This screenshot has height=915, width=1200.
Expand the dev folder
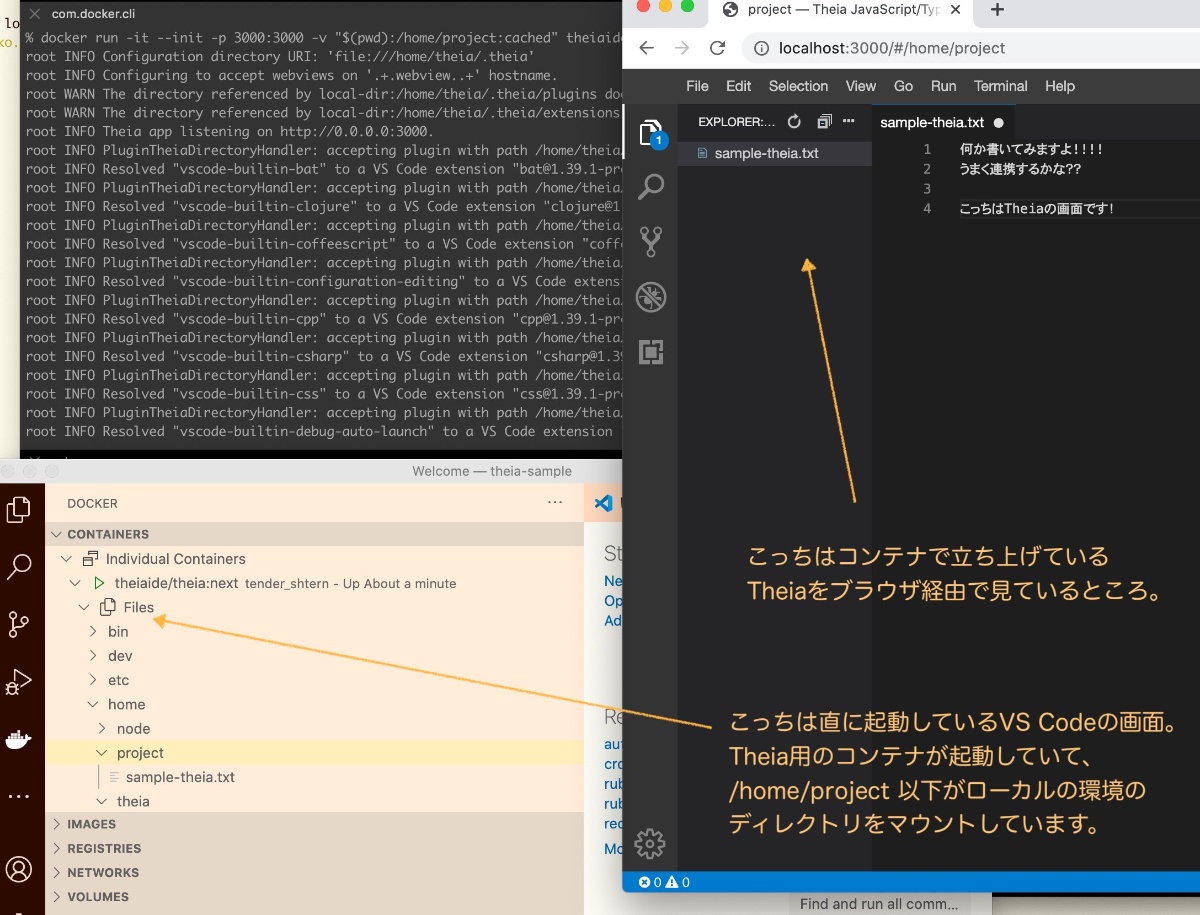[93, 656]
